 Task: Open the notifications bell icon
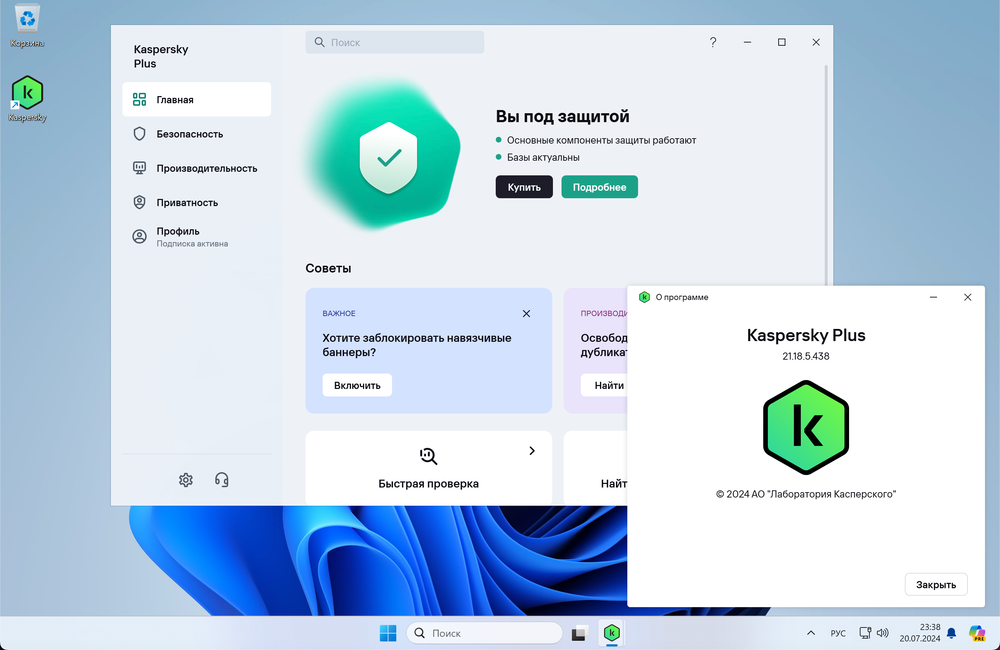tap(951, 633)
